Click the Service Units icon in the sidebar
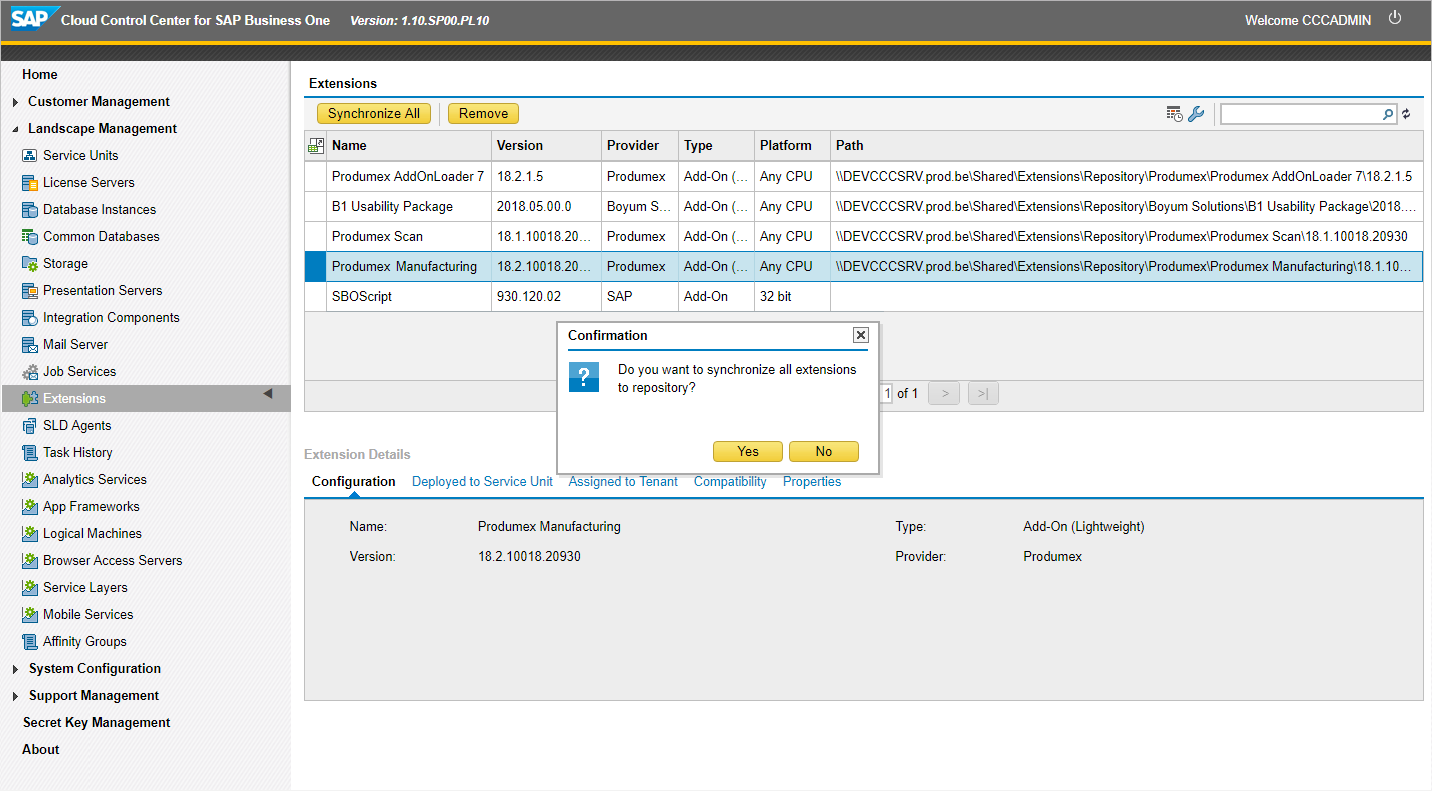1432x791 pixels. click(x=30, y=156)
